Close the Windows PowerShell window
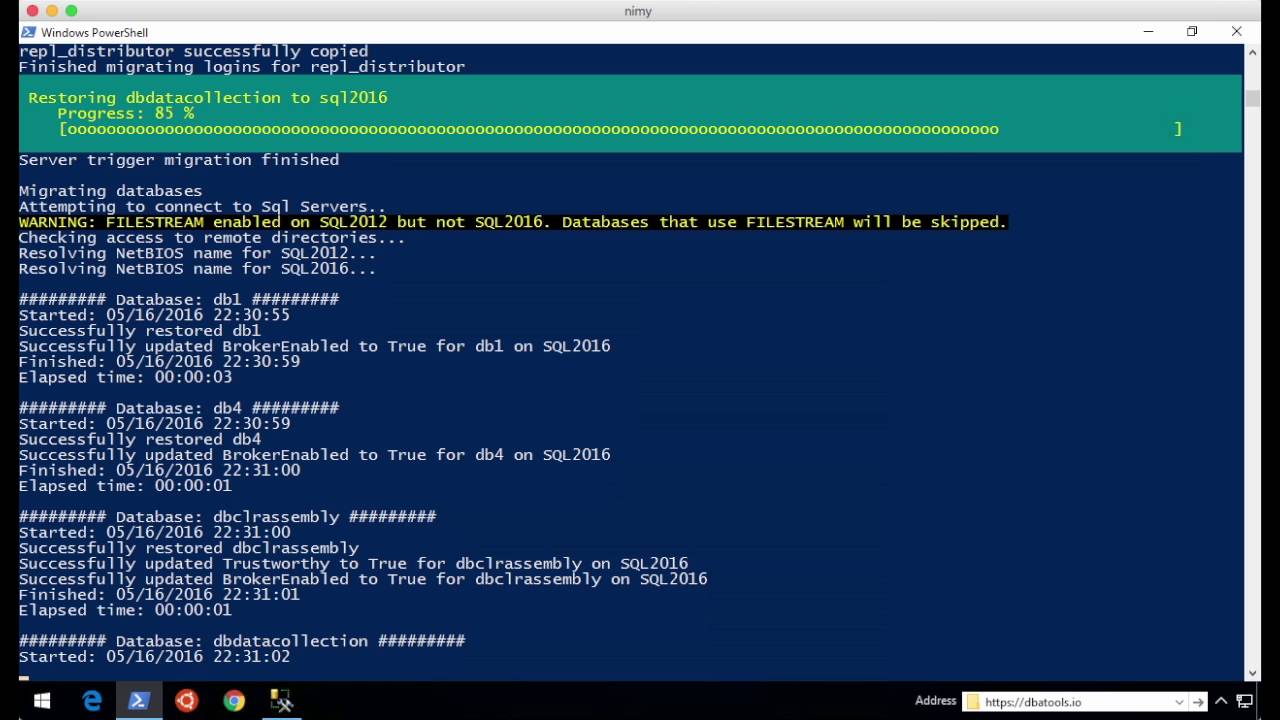 [x=1237, y=32]
